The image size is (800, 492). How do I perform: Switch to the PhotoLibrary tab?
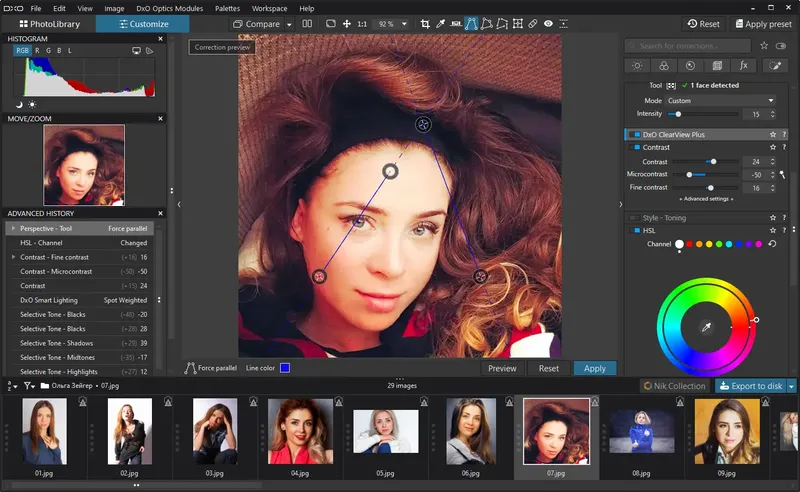pos(48,24)
